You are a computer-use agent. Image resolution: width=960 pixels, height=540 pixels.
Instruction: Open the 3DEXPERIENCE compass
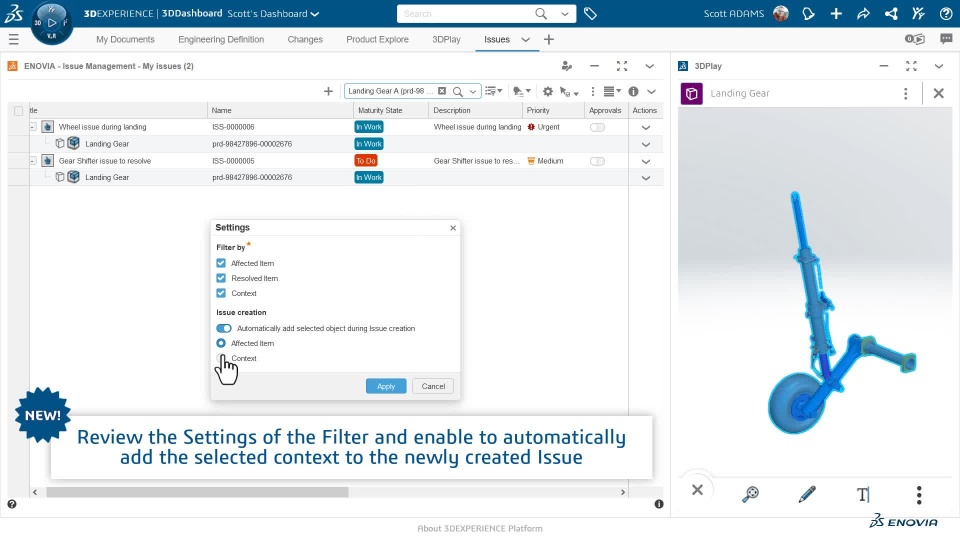pyautogui.click(x=51, y=23)
